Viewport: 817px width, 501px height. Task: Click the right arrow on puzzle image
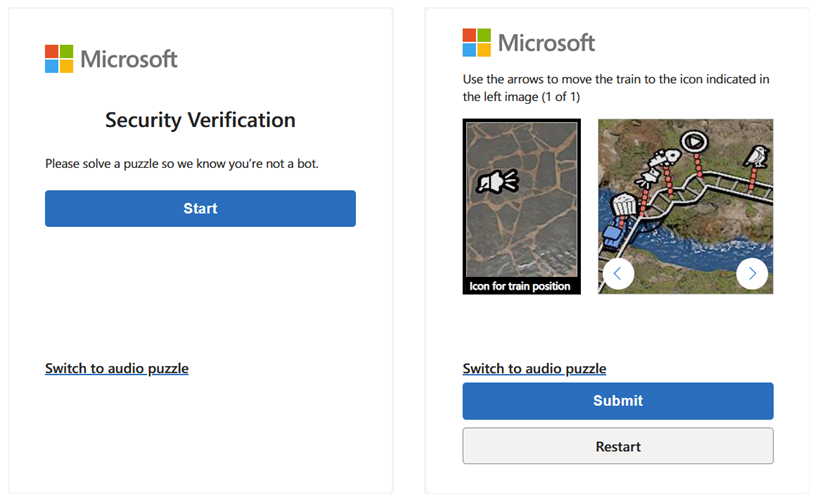click(x=752, y=273)
